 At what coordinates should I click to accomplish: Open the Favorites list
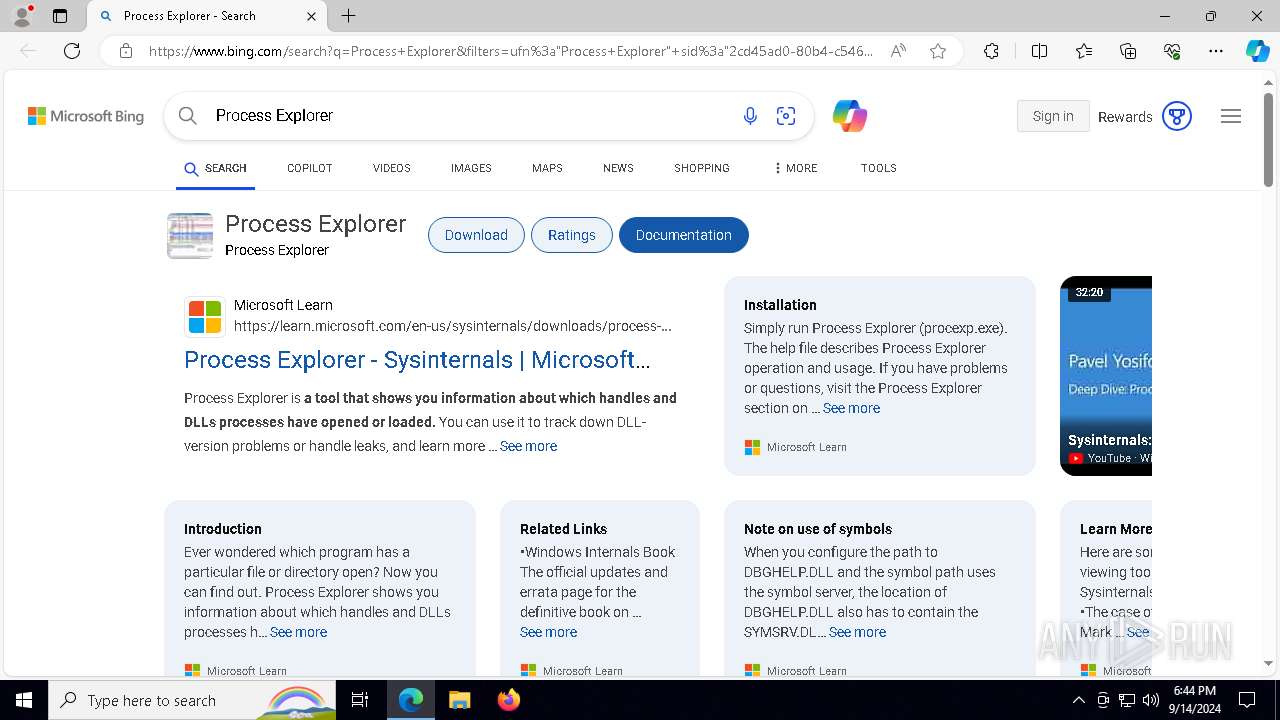(1084, 51)
